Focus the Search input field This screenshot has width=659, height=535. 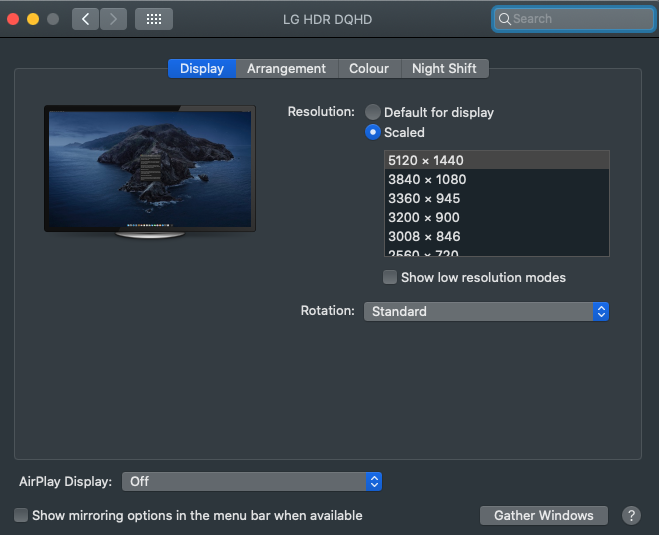click(574, 19)
